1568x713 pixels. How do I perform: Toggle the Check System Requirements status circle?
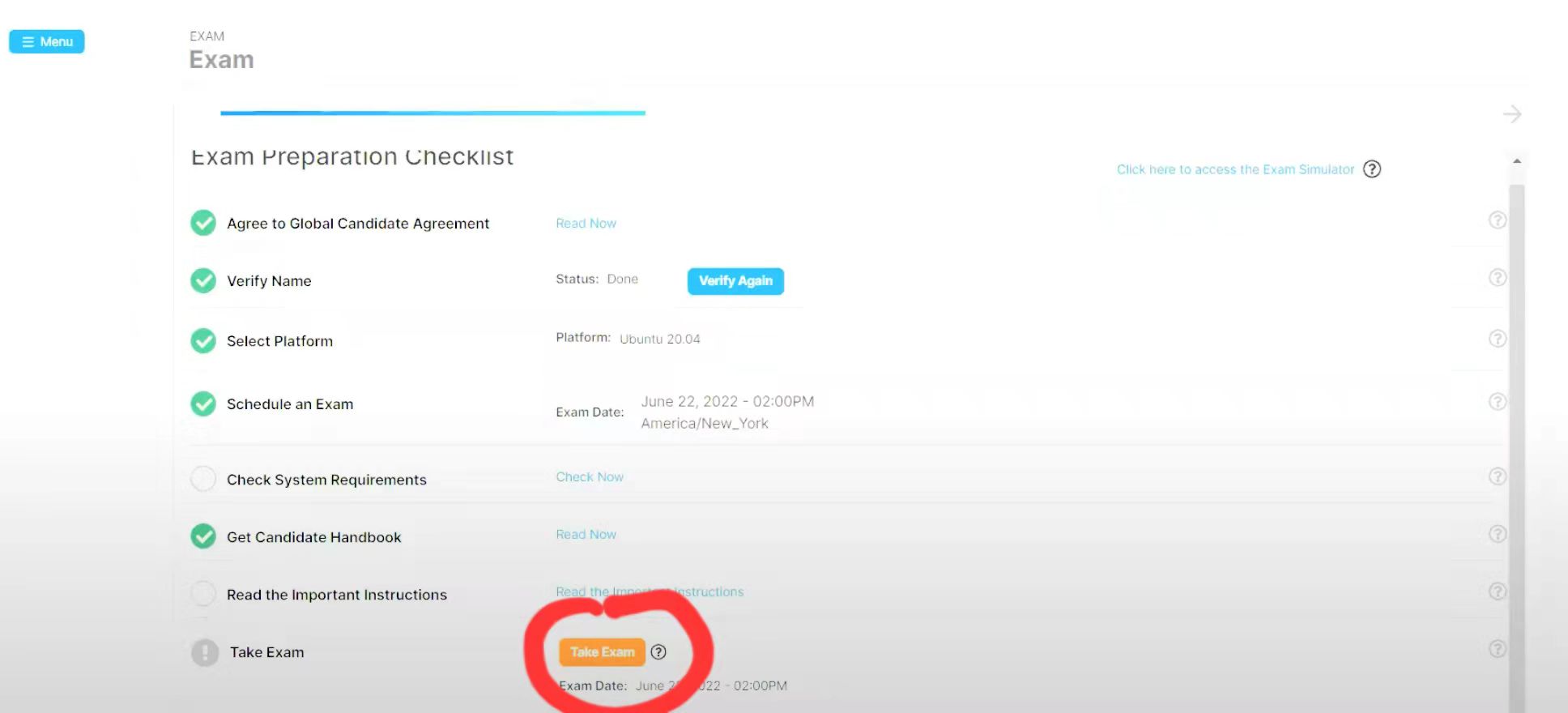click(203, 479)
